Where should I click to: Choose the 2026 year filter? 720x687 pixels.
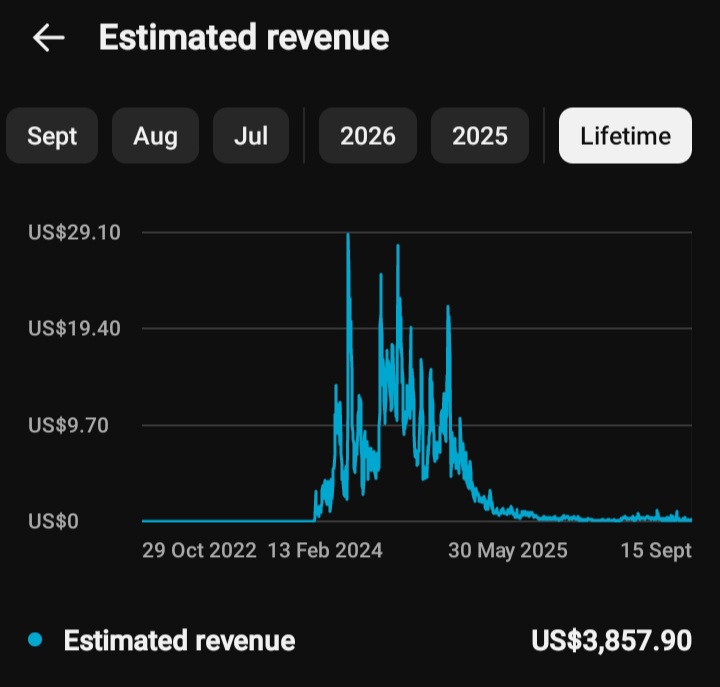coord(368,136)
